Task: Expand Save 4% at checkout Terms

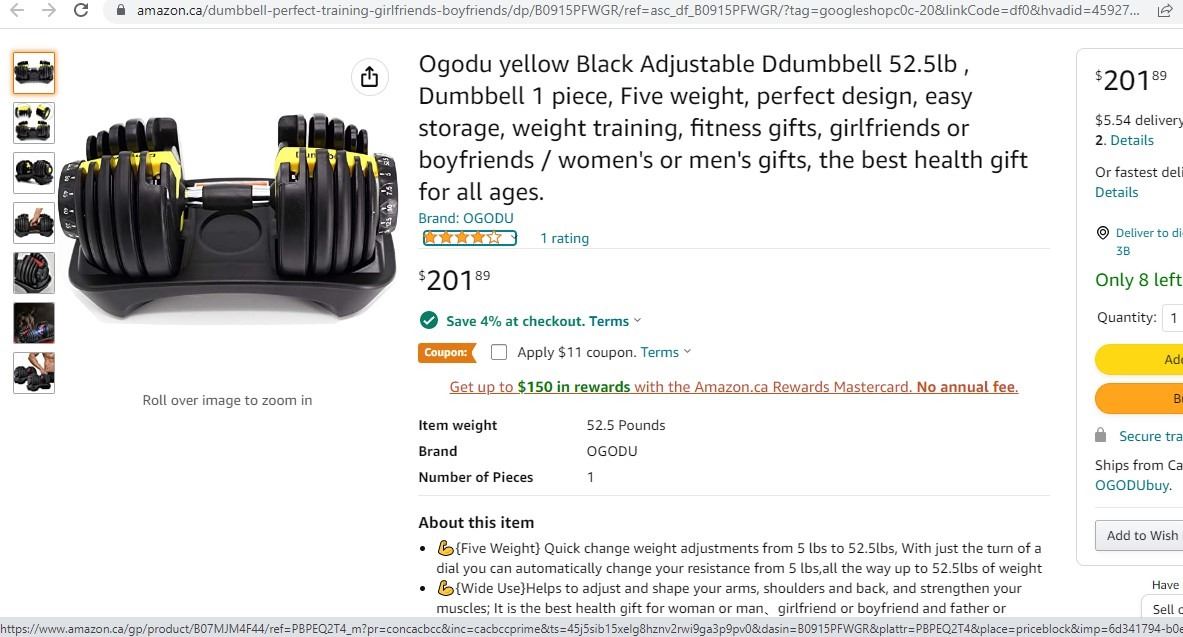Action: coord(614,321)
